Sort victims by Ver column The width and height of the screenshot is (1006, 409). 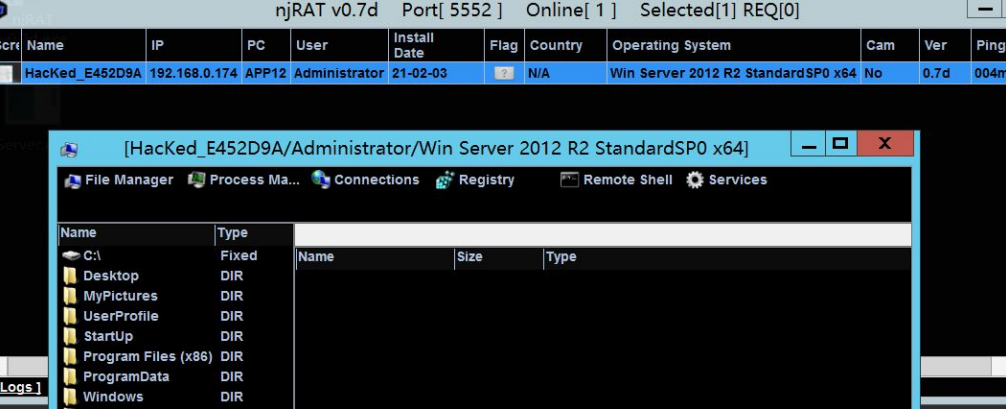pos(944,46)
